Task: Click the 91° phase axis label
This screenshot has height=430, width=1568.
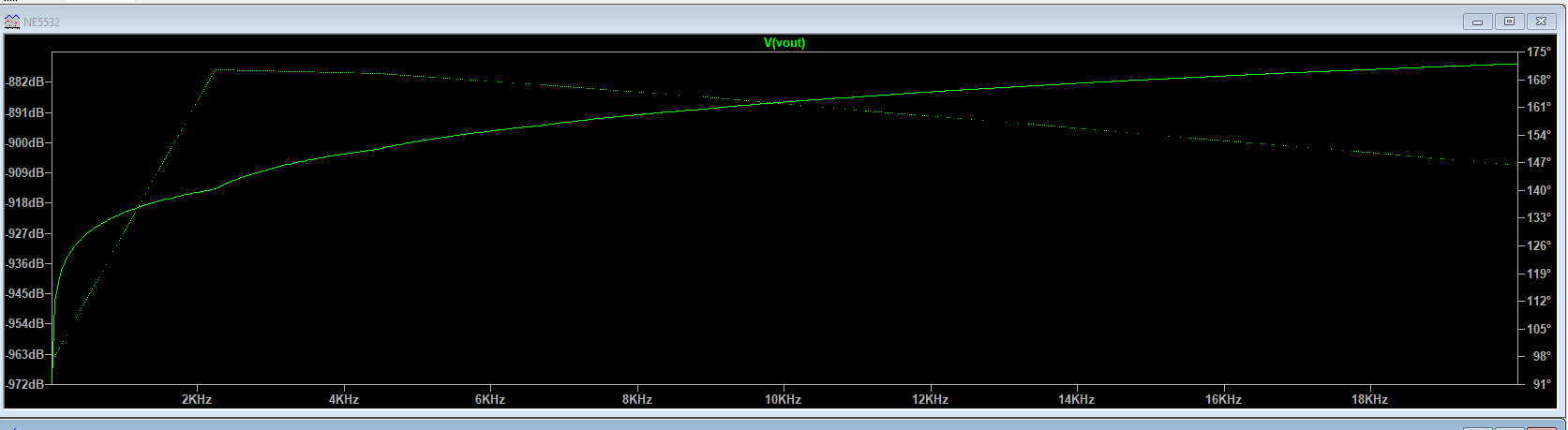Action: coord(1542,385)
